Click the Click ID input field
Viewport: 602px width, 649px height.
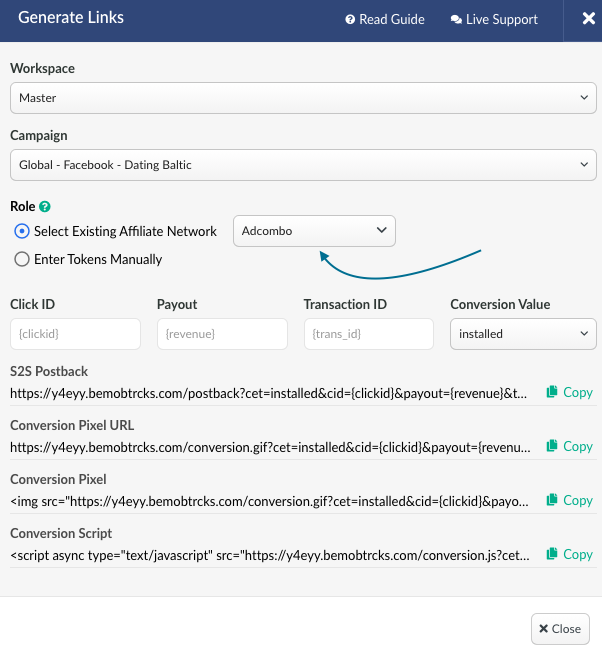75,334
